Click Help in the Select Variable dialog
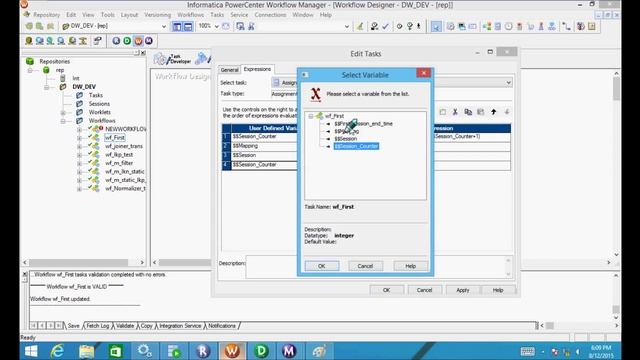Viewport: 640px width, 360px height. coord(411,266)
